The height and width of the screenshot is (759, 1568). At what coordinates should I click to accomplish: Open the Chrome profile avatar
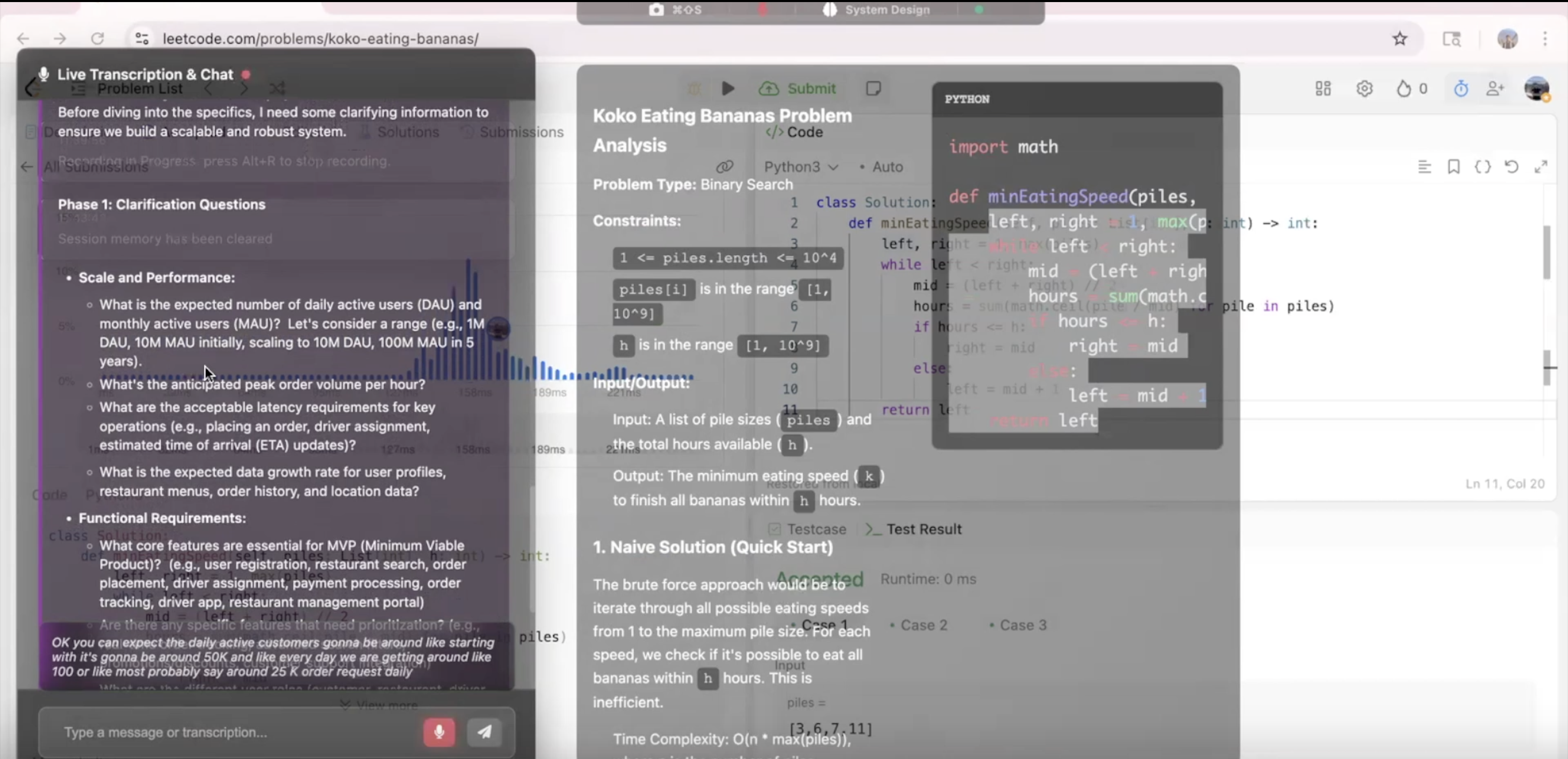[x=1507, y=39]
